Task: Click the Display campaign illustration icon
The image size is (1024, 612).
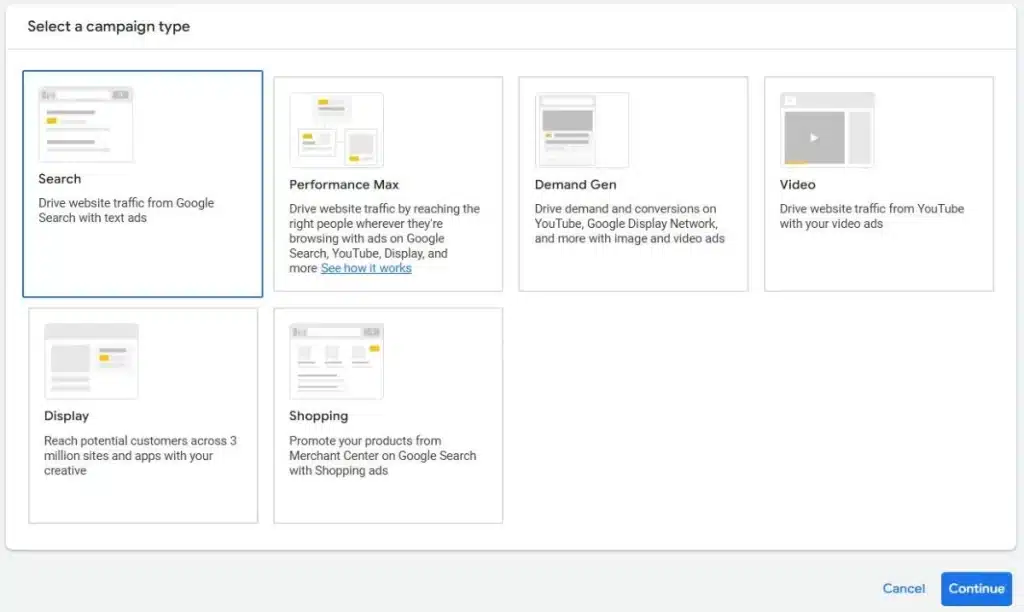Action: pyautogui.click(x=91, y=361)
